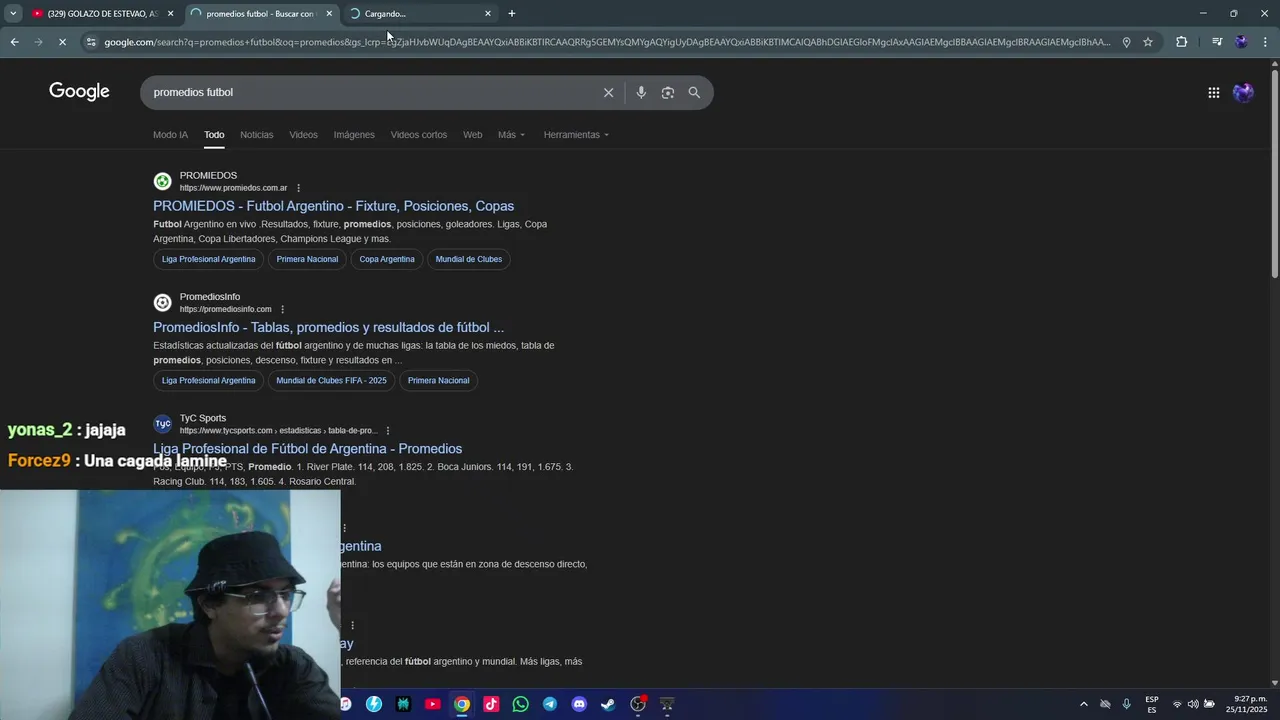This screenshot has height=720, width=1280.
Task: Go back with the browser back arrow
Action: (14, 42)
